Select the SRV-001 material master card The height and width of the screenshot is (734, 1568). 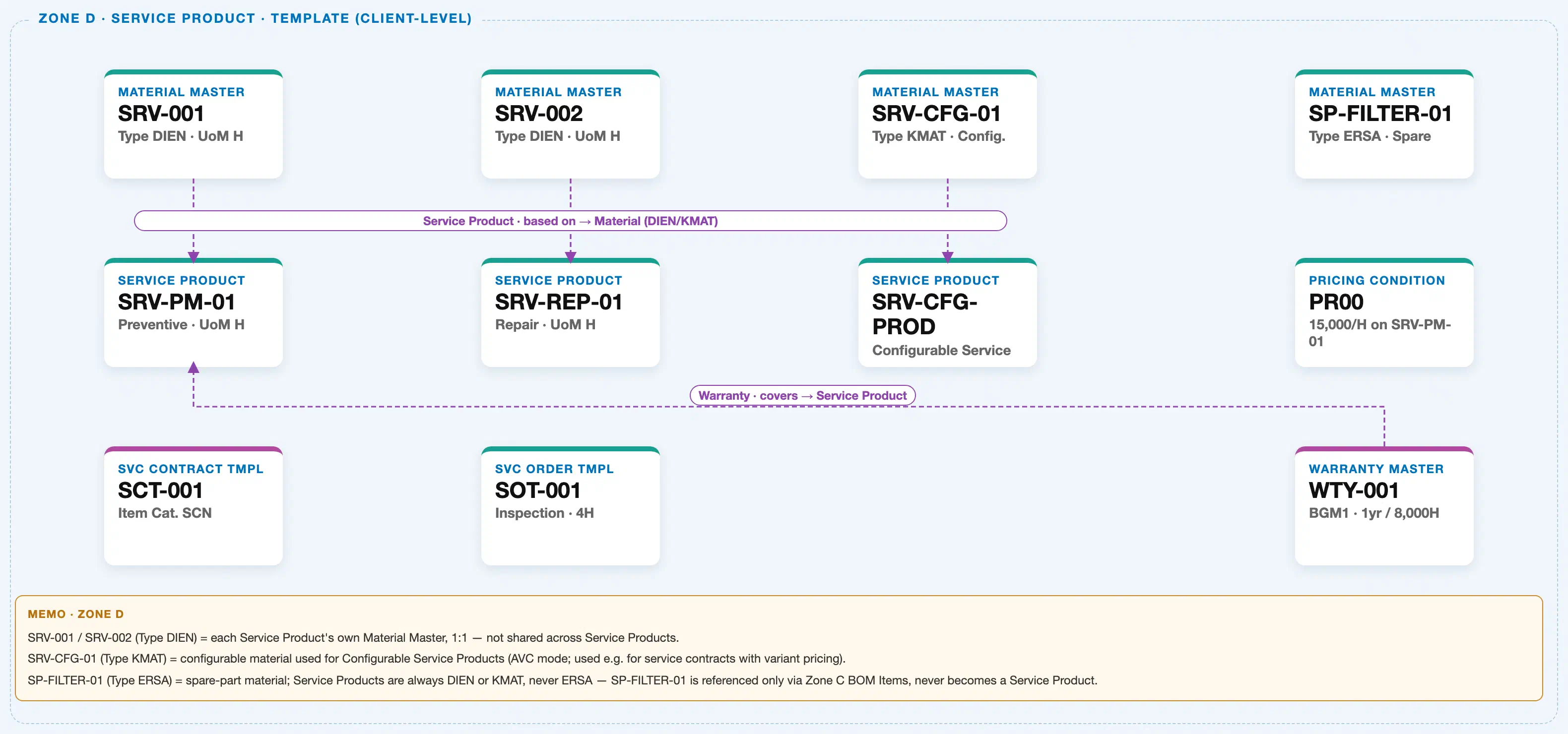193,124
